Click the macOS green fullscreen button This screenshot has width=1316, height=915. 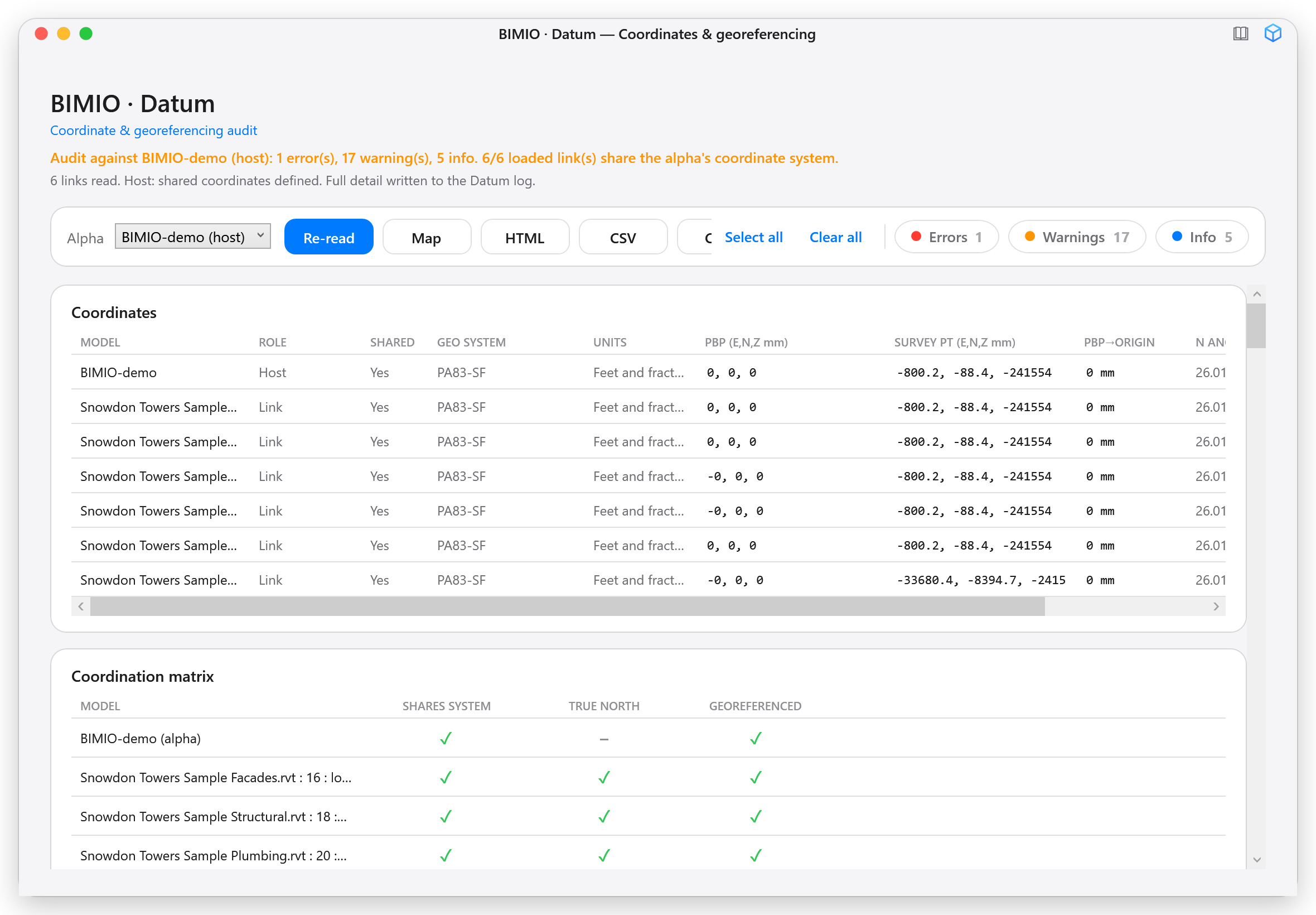click(x=86, y=33)
